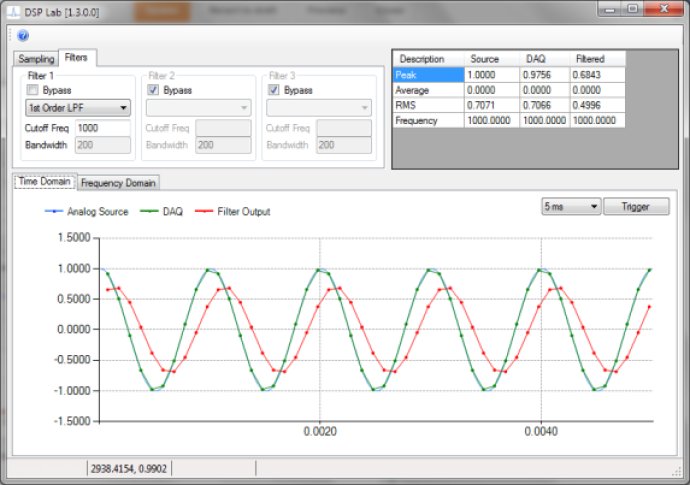Open the 1st Order LPF dropdown
Image resolution: width=690 pixels, height=485 pixels.
pos(78,107)
